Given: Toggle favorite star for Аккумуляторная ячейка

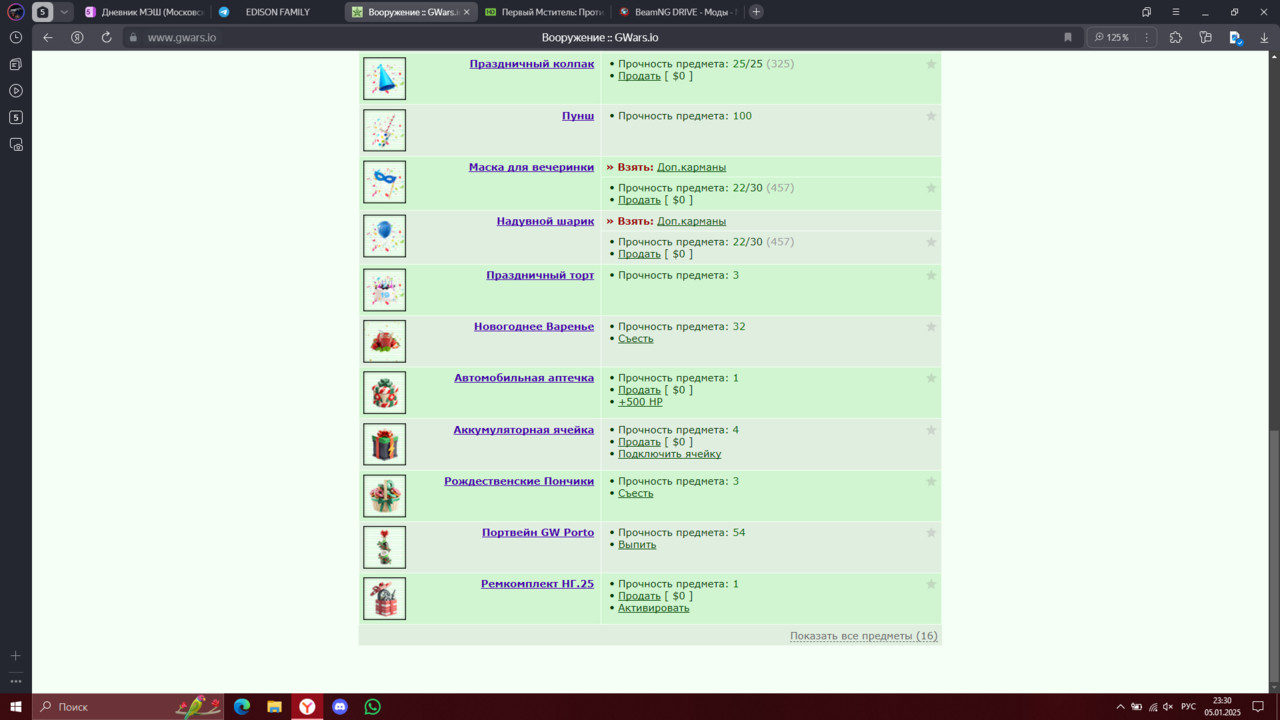Looking at the screenshot, I should point(931,430).
